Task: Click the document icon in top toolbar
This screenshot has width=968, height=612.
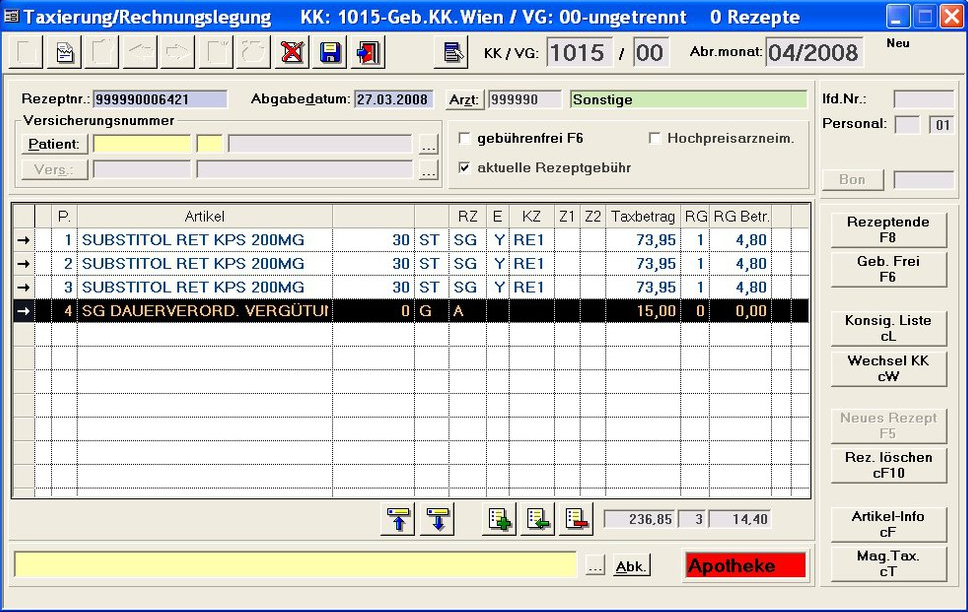Action: click(65, 53)
